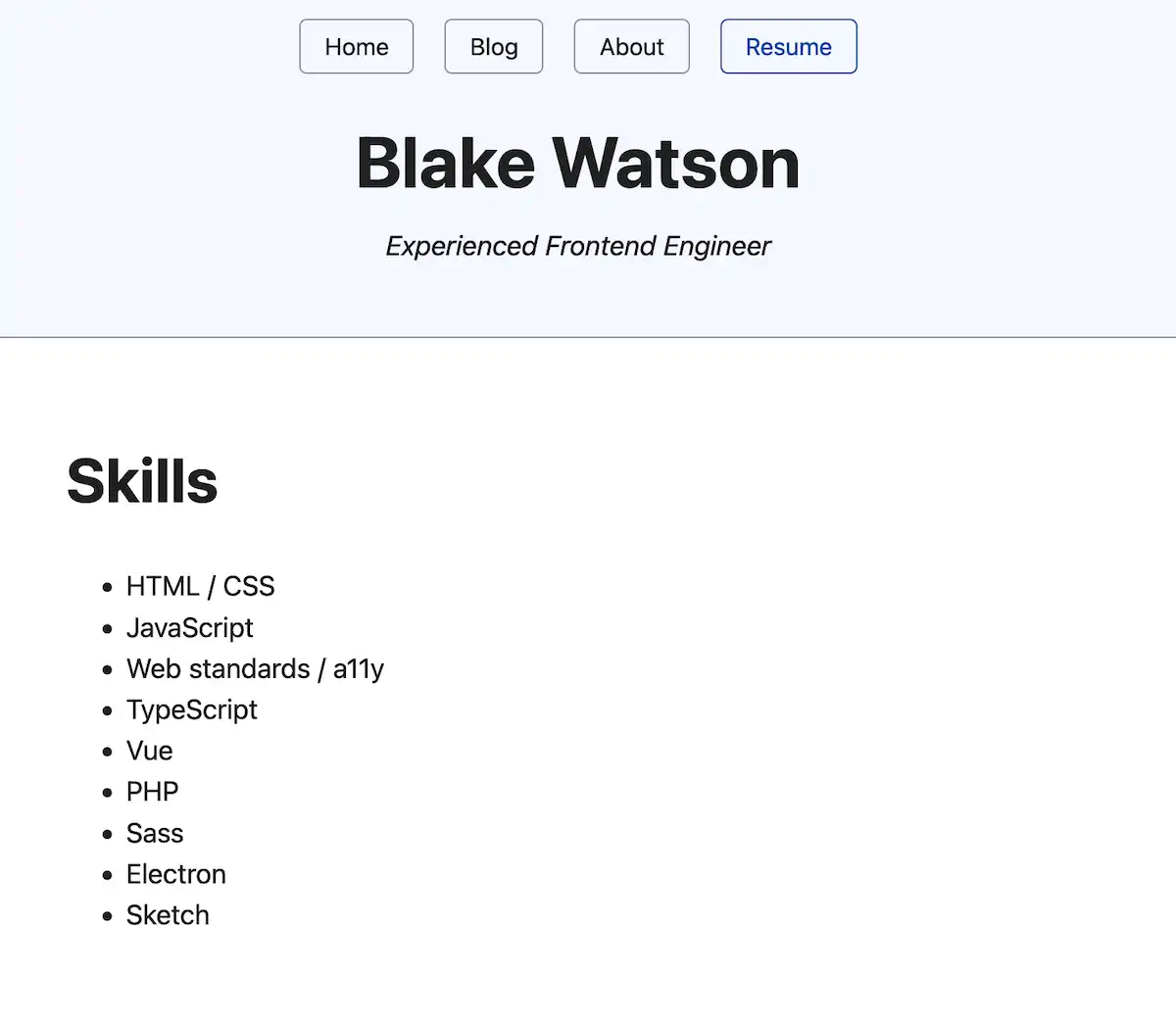
Task: Click the Electron skill entry
Action: pos(176,874)
